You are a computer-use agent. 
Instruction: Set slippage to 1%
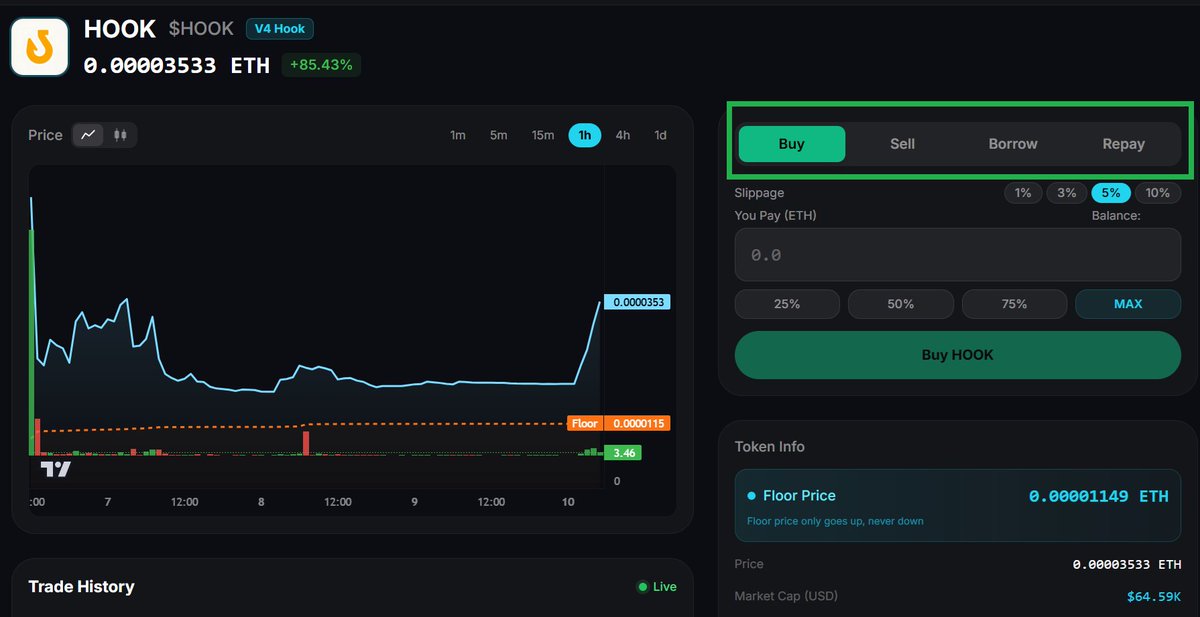tap(1023, 193)
